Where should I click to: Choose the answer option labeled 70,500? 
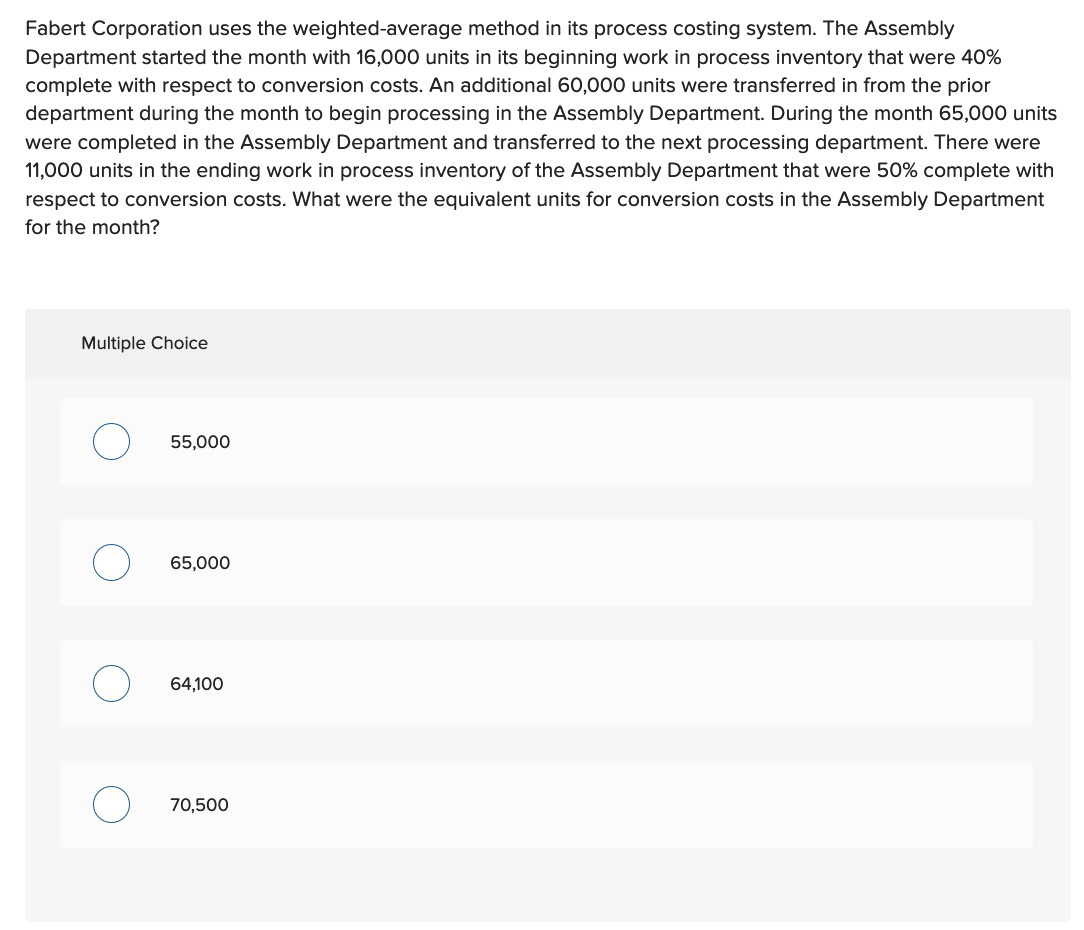pyautogui.click(x=546, y=804)
